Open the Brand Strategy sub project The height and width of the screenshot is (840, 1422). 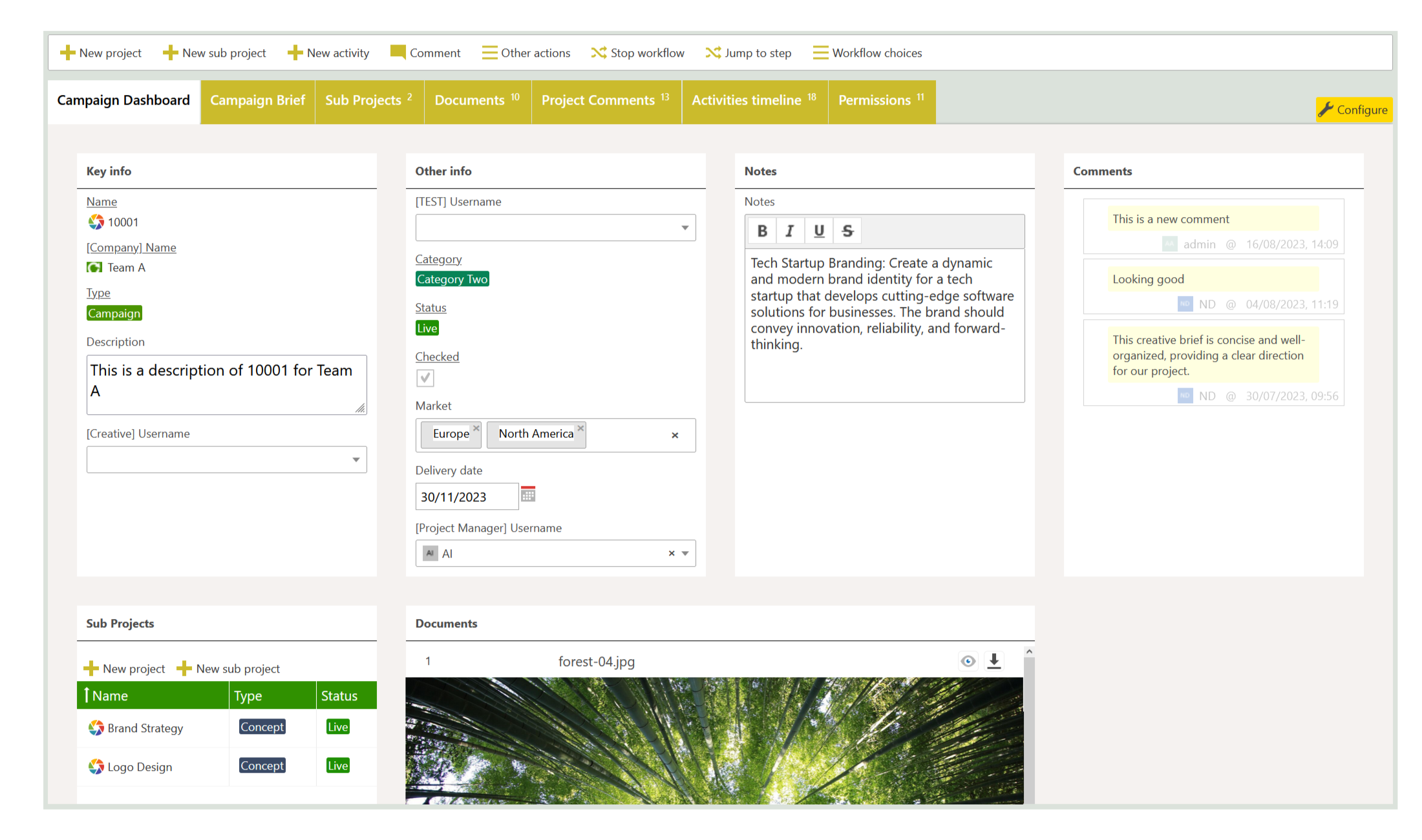(145, 728)
